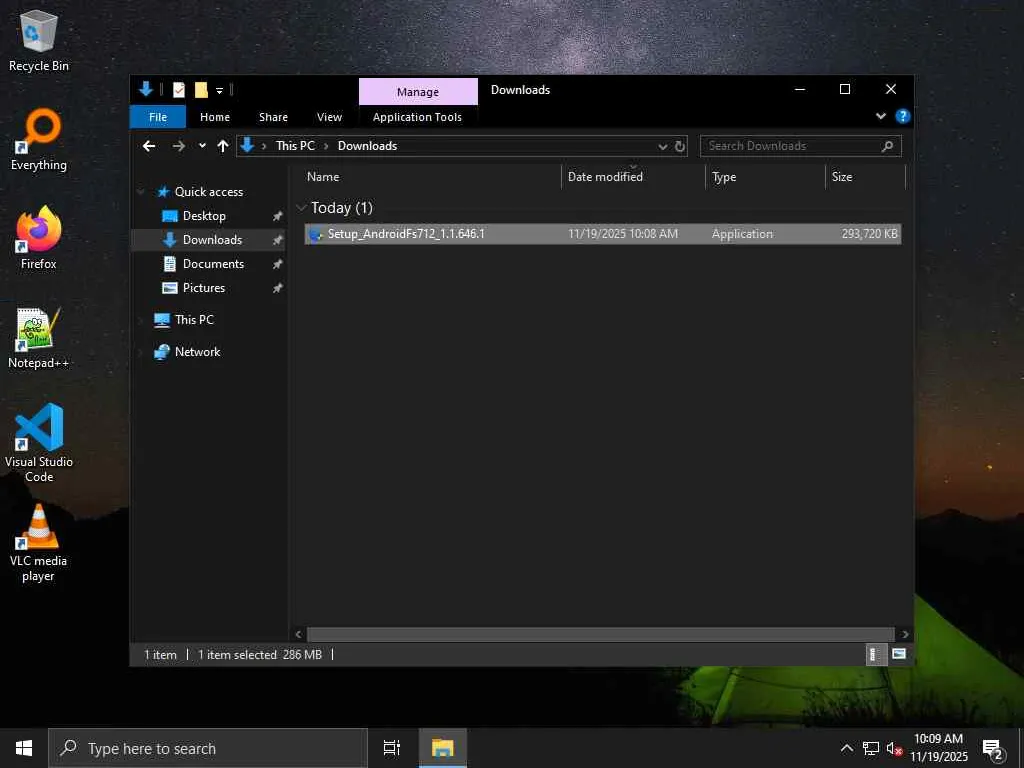This screenshot has width=1024, height=768.
Task: Refresh the Downloads folder view
Action: click(680, 146)
